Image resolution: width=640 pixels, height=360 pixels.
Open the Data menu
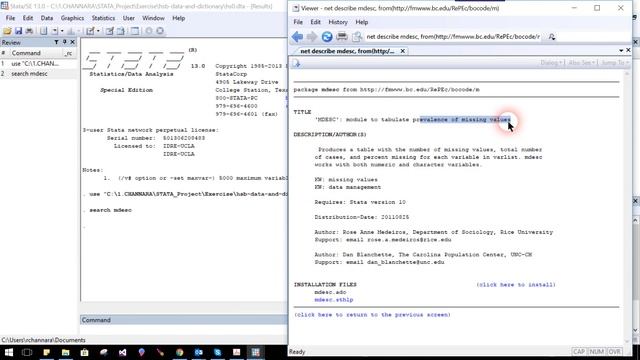[47, 18]
